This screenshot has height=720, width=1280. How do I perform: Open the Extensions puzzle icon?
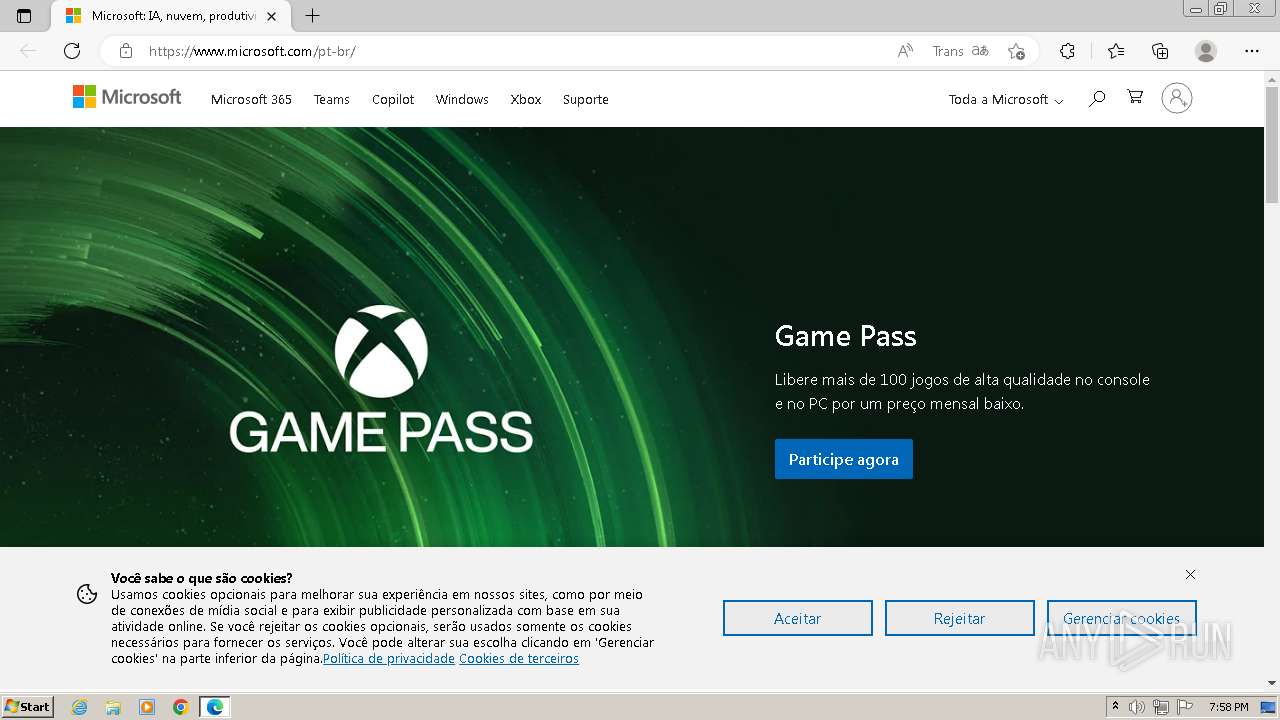(x=1067, y=51)
